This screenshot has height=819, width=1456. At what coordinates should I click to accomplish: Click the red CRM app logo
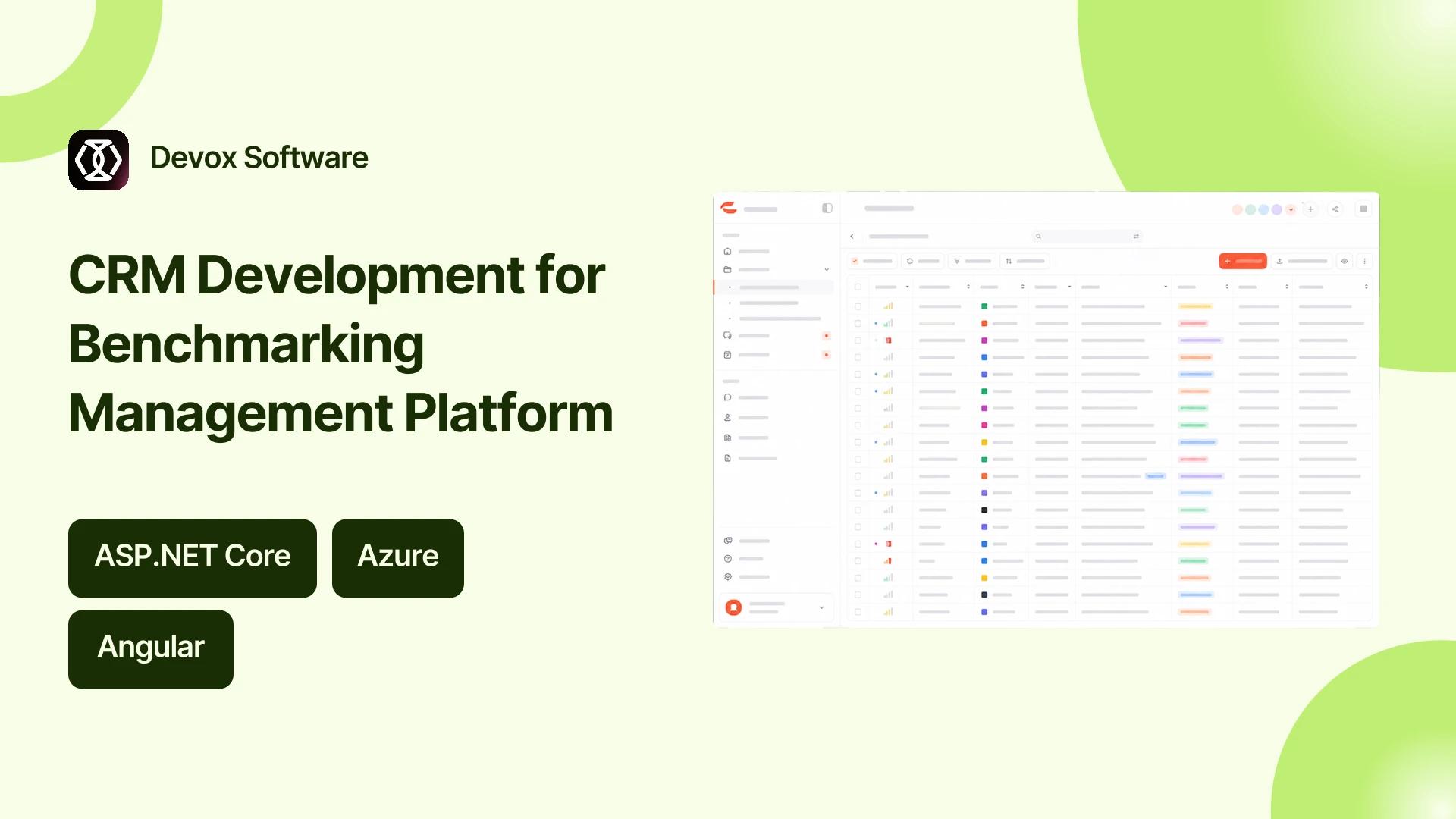729,209
